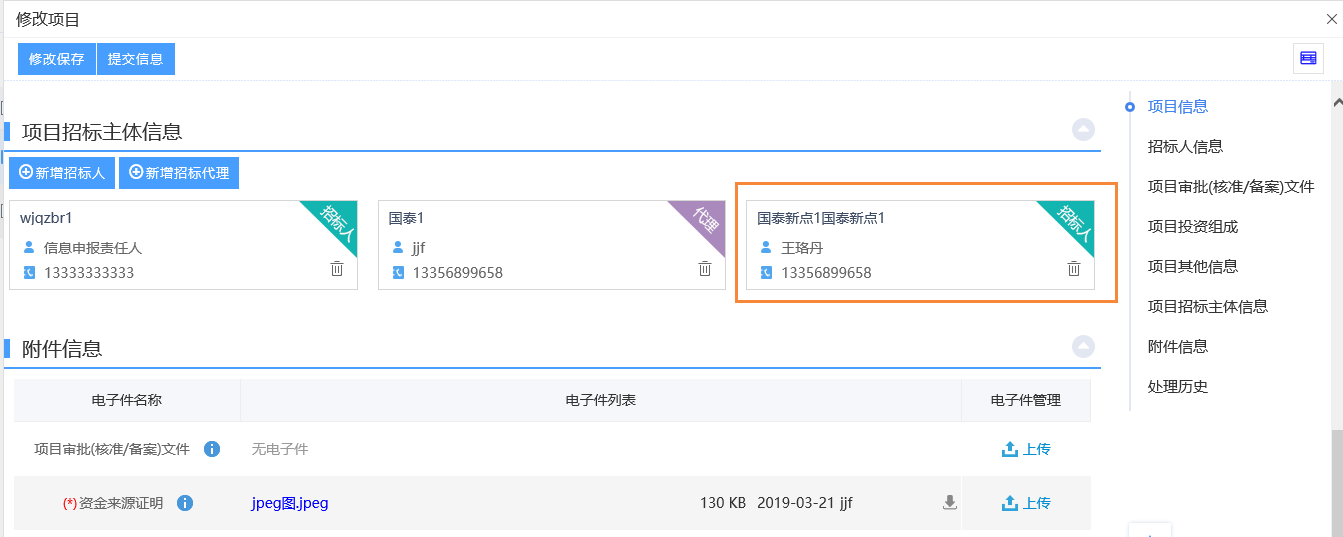Jump to 招标人信息 in side navigation
Image resolution: width=1343 pixels, height=537 pixels.
(1185, 147)
